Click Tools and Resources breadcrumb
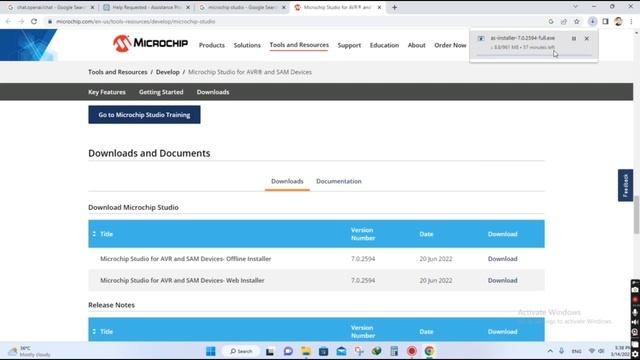640x360 pixels. pyautogui.click(x=118, y=72)
